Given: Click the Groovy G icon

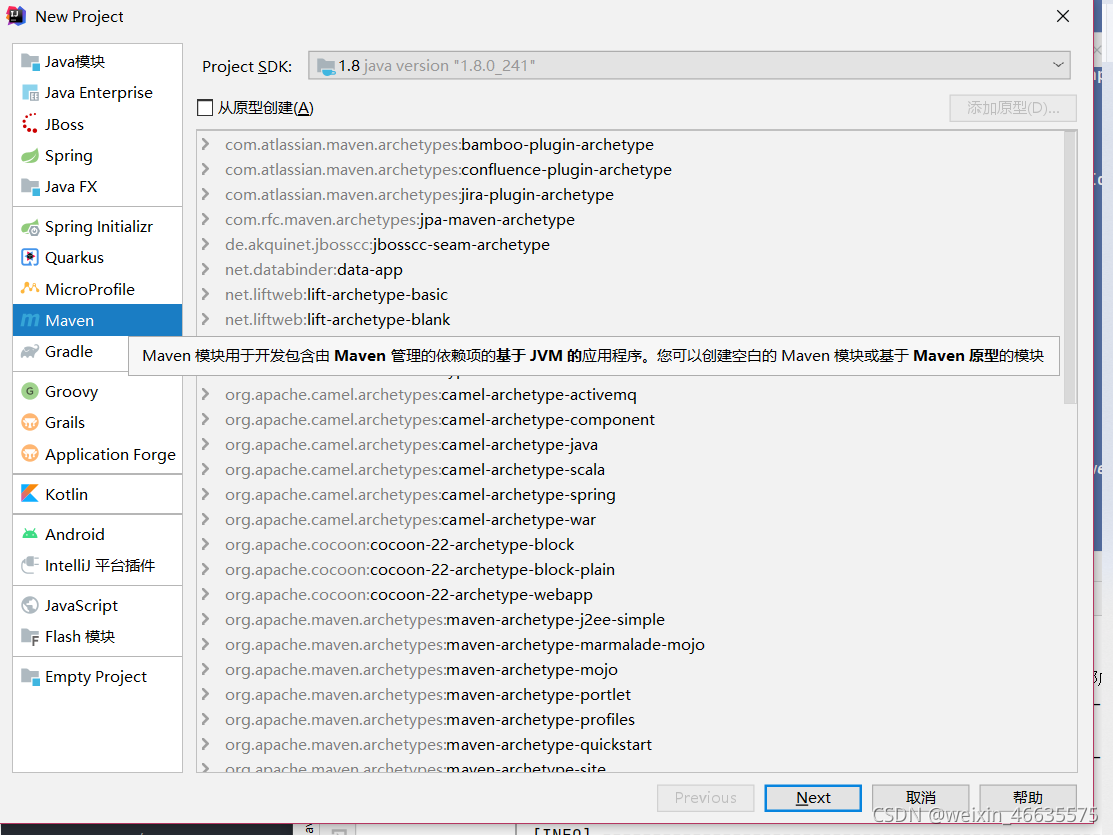Looking at the screenshot, I should [30, 391].
